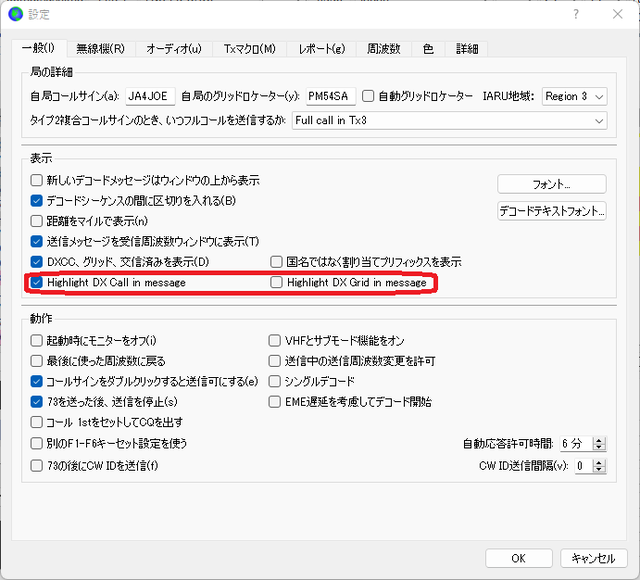Click the grid locator field PM54SA

(331, 96)
